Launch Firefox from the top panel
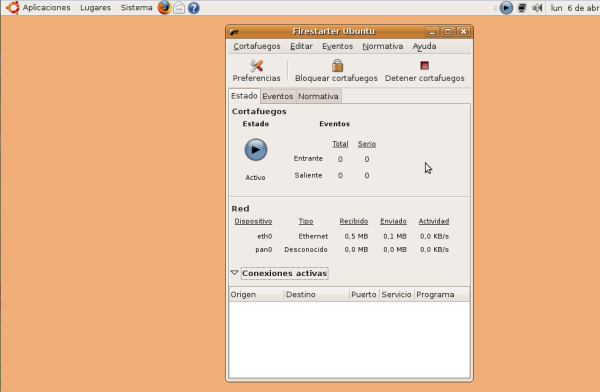The image size is (600, 392). coord(165,8)
